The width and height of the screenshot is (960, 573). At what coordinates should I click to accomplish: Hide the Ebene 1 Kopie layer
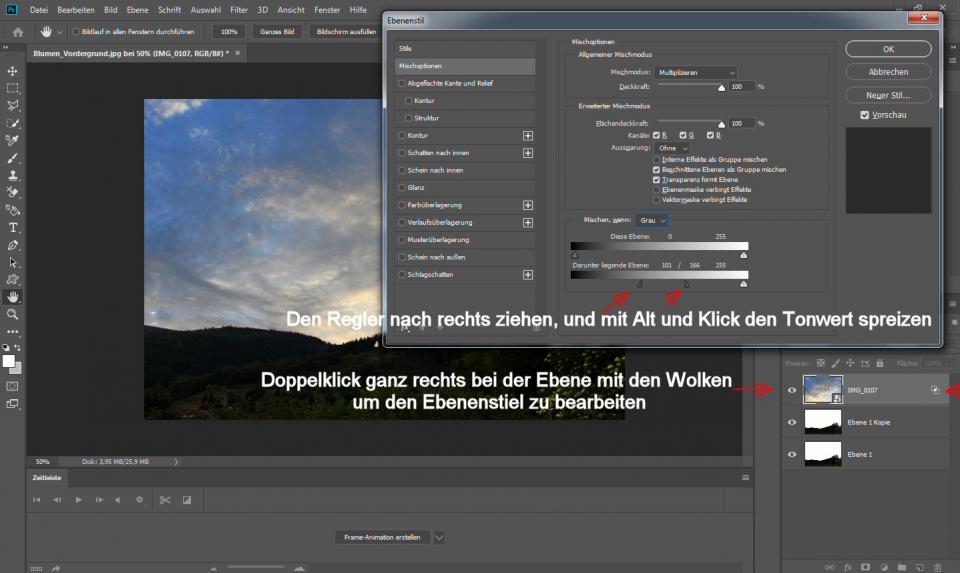792,422
